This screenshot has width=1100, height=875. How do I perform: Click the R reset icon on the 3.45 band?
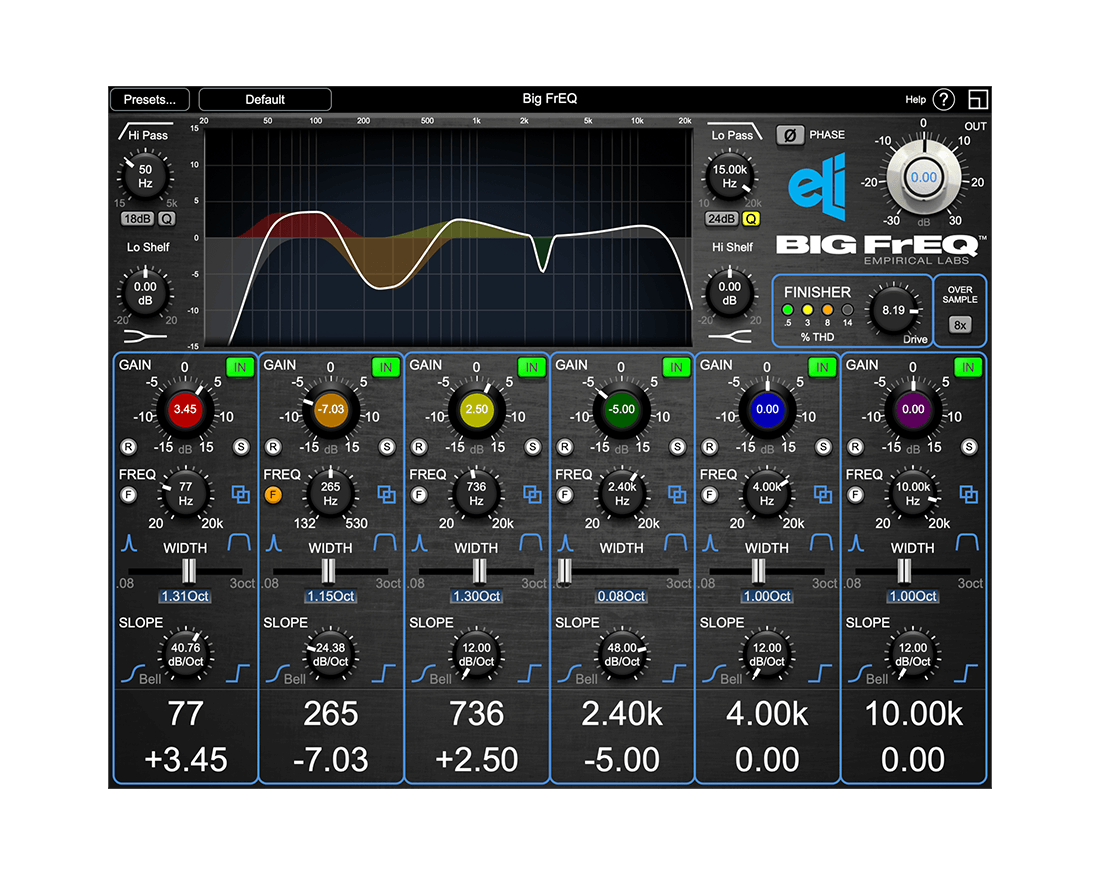128,447
